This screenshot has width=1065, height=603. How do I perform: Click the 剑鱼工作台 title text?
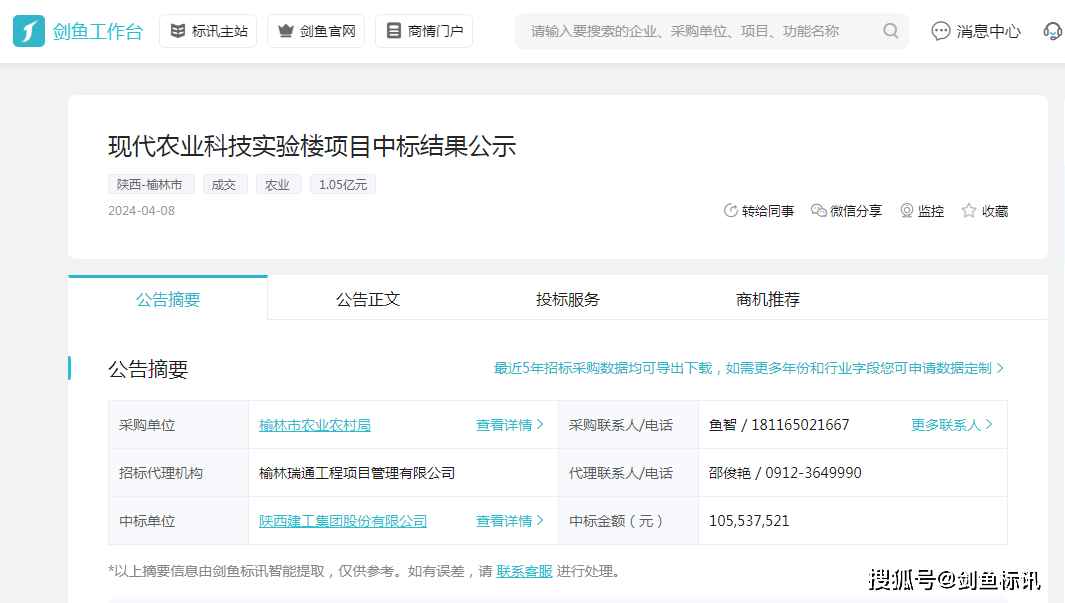98,31
